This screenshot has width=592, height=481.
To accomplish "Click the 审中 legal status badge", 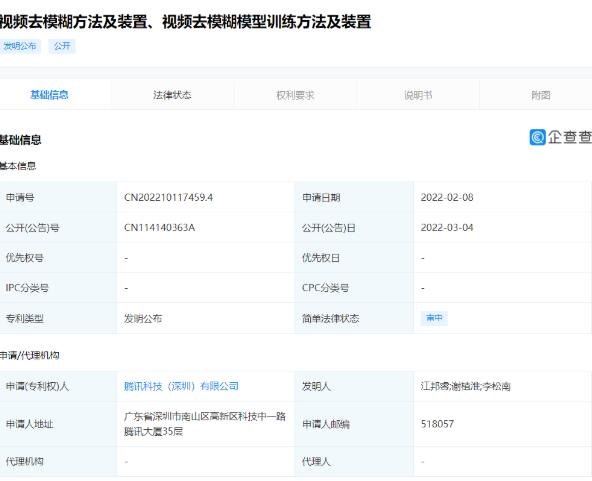I will coord(434,318).
